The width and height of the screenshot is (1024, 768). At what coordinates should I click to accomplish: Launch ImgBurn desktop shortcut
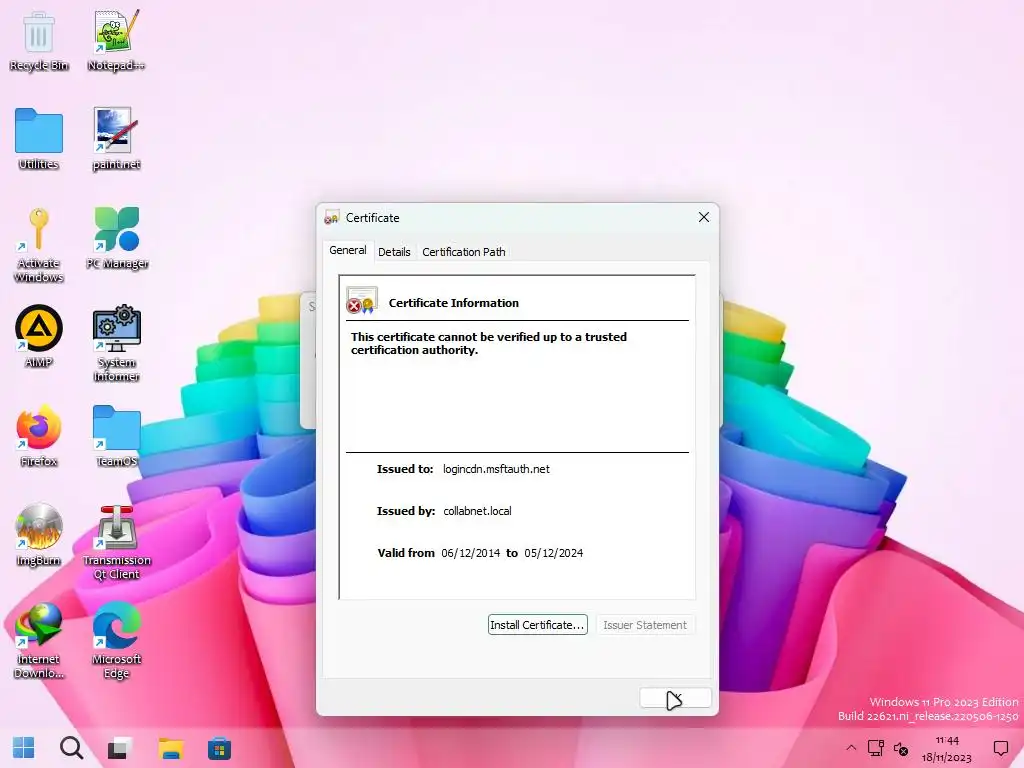pos(39,535)
